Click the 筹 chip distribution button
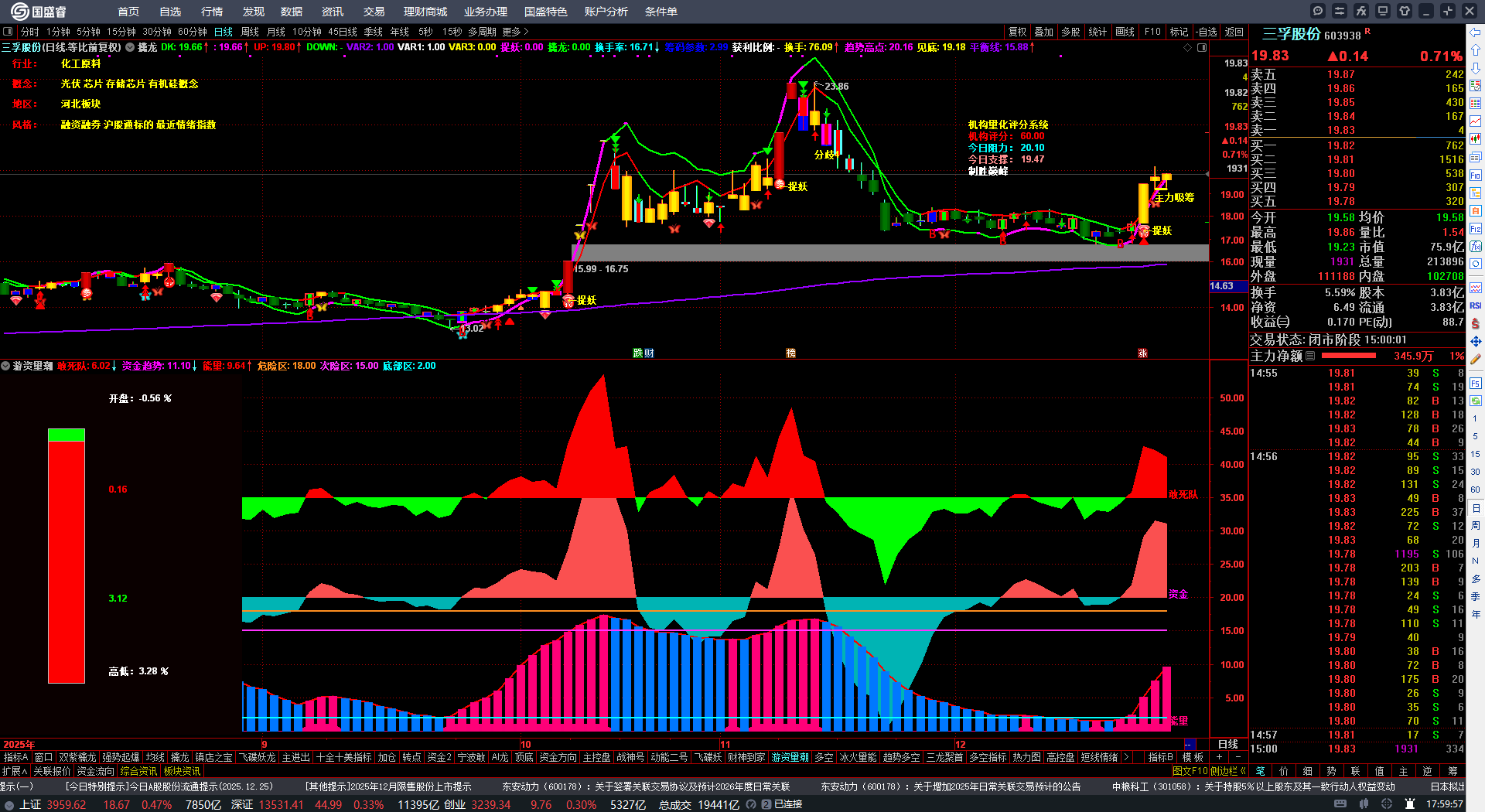 [x=1453, y=771]
